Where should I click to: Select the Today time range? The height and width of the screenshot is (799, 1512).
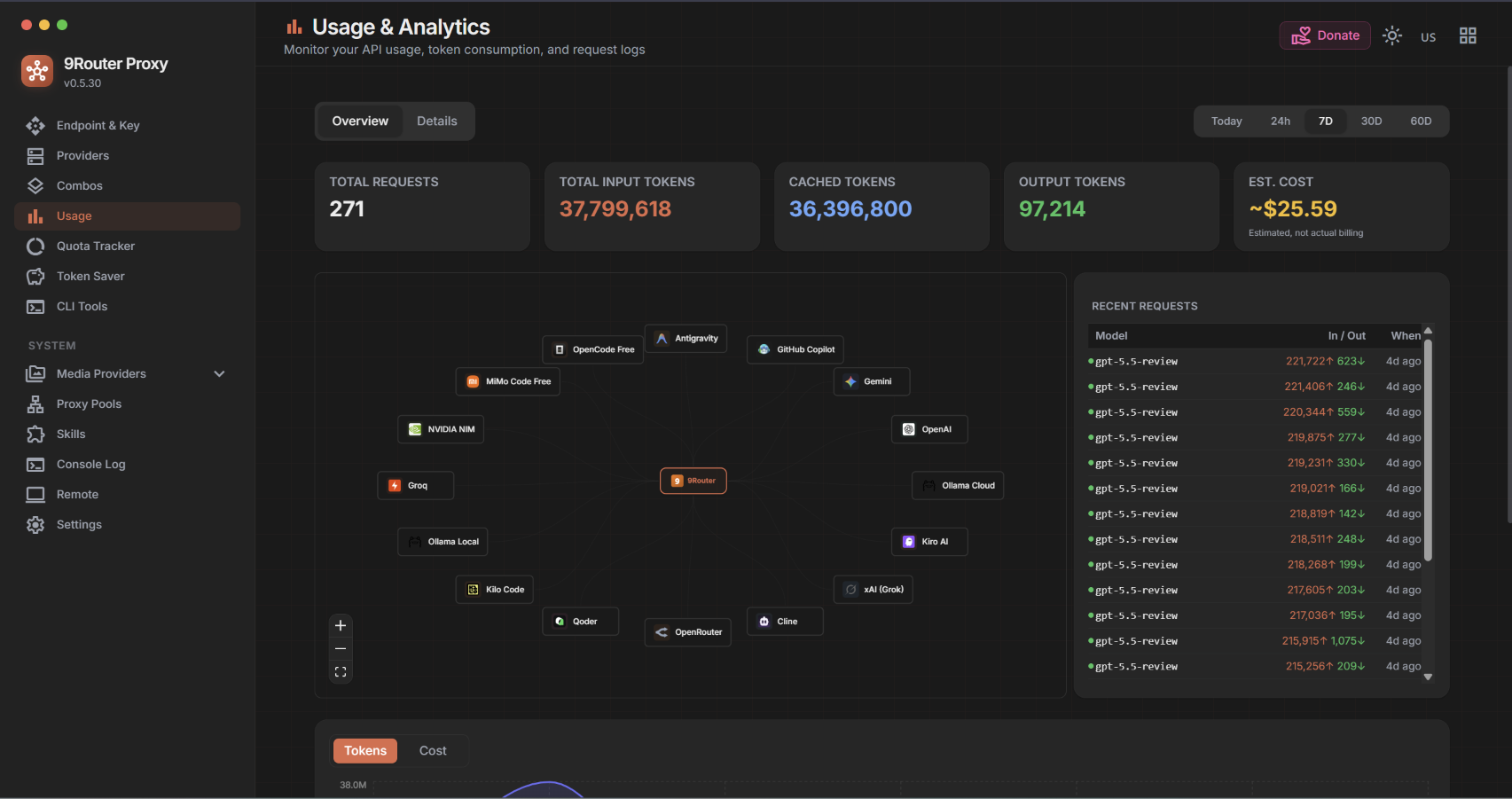point(1226,121)
